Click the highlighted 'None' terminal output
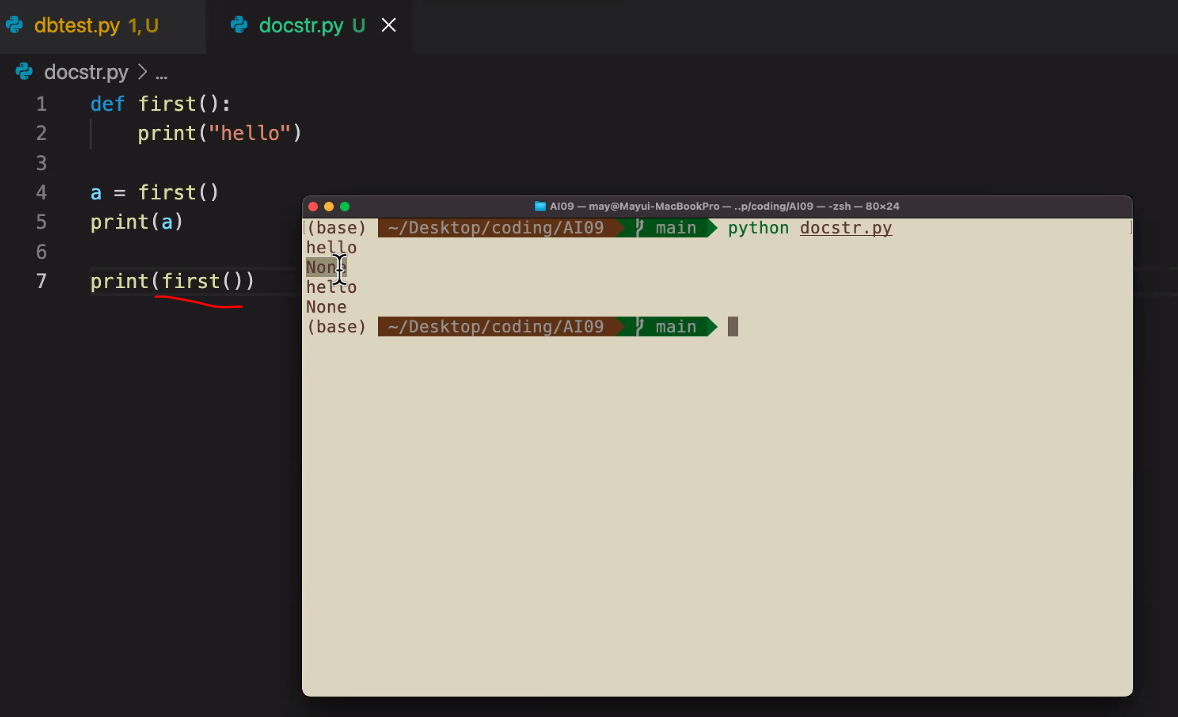 pos(326,267)
